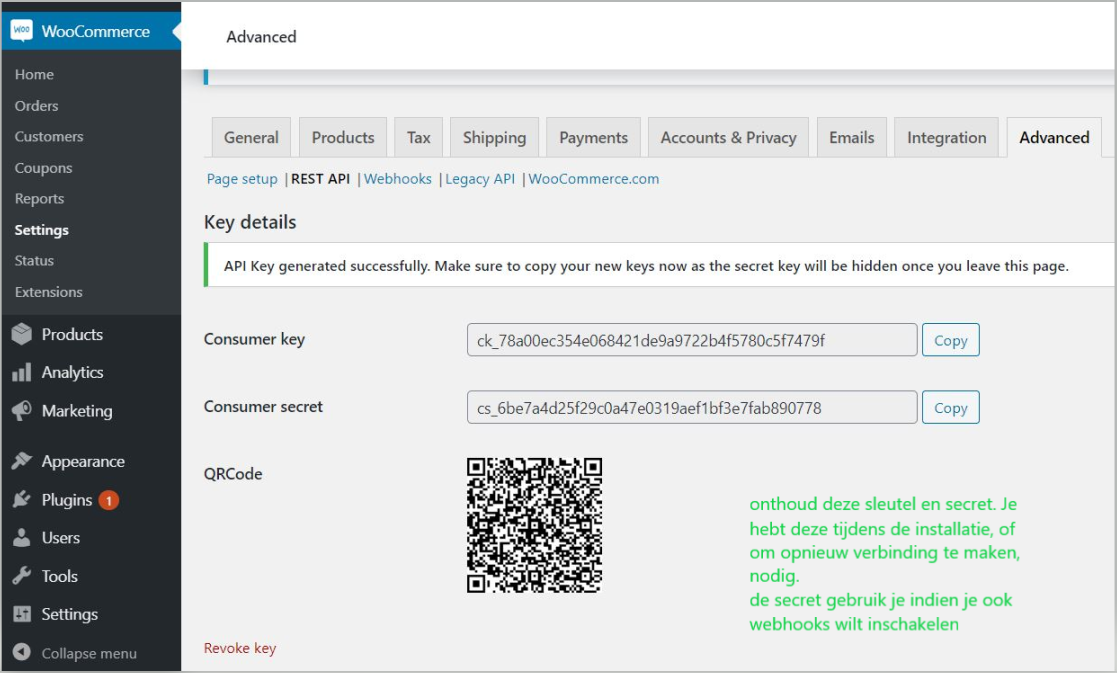Select the Advanced tab
1117x673 pixels.
(x=1054, y=137)
